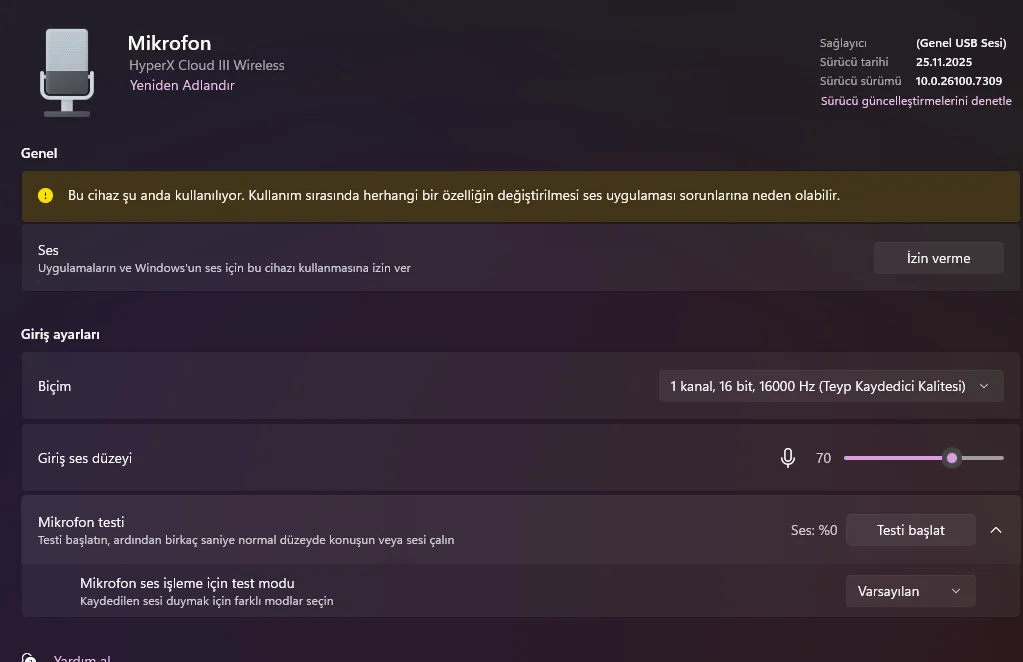
Task: Click the Mikrofon title heading
Action: pyautogui.click(x=169, y=43)
